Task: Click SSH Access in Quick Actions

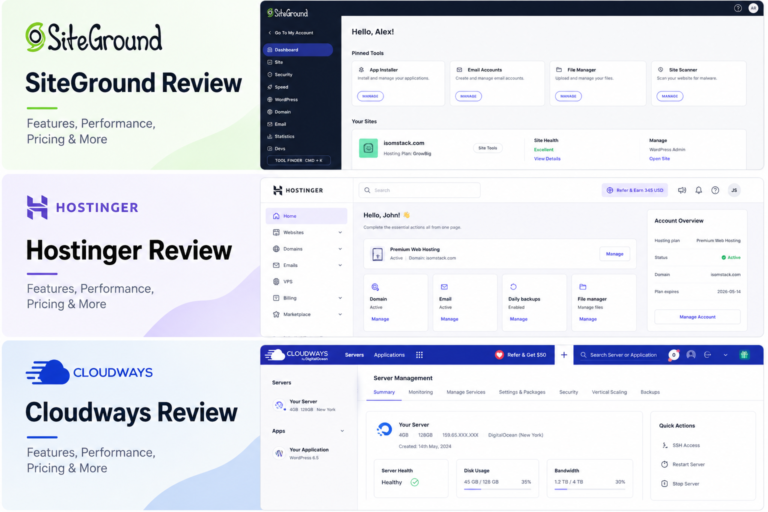Action: pyautogui.click(x=681, y=445)
